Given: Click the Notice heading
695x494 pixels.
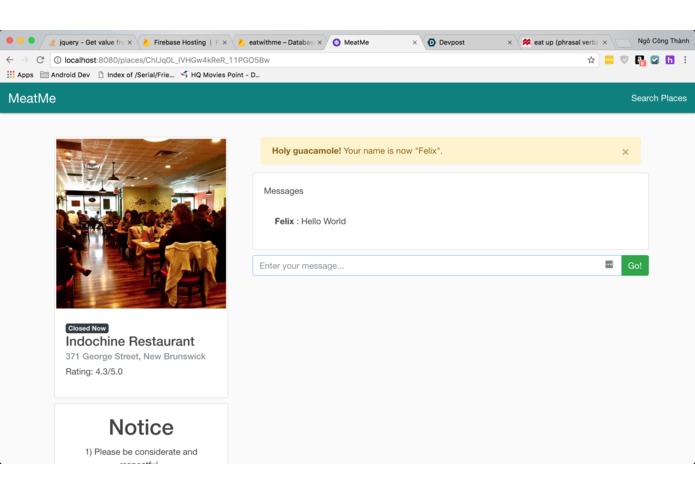Looking at the screenshot, I should (x=141, y=427).
